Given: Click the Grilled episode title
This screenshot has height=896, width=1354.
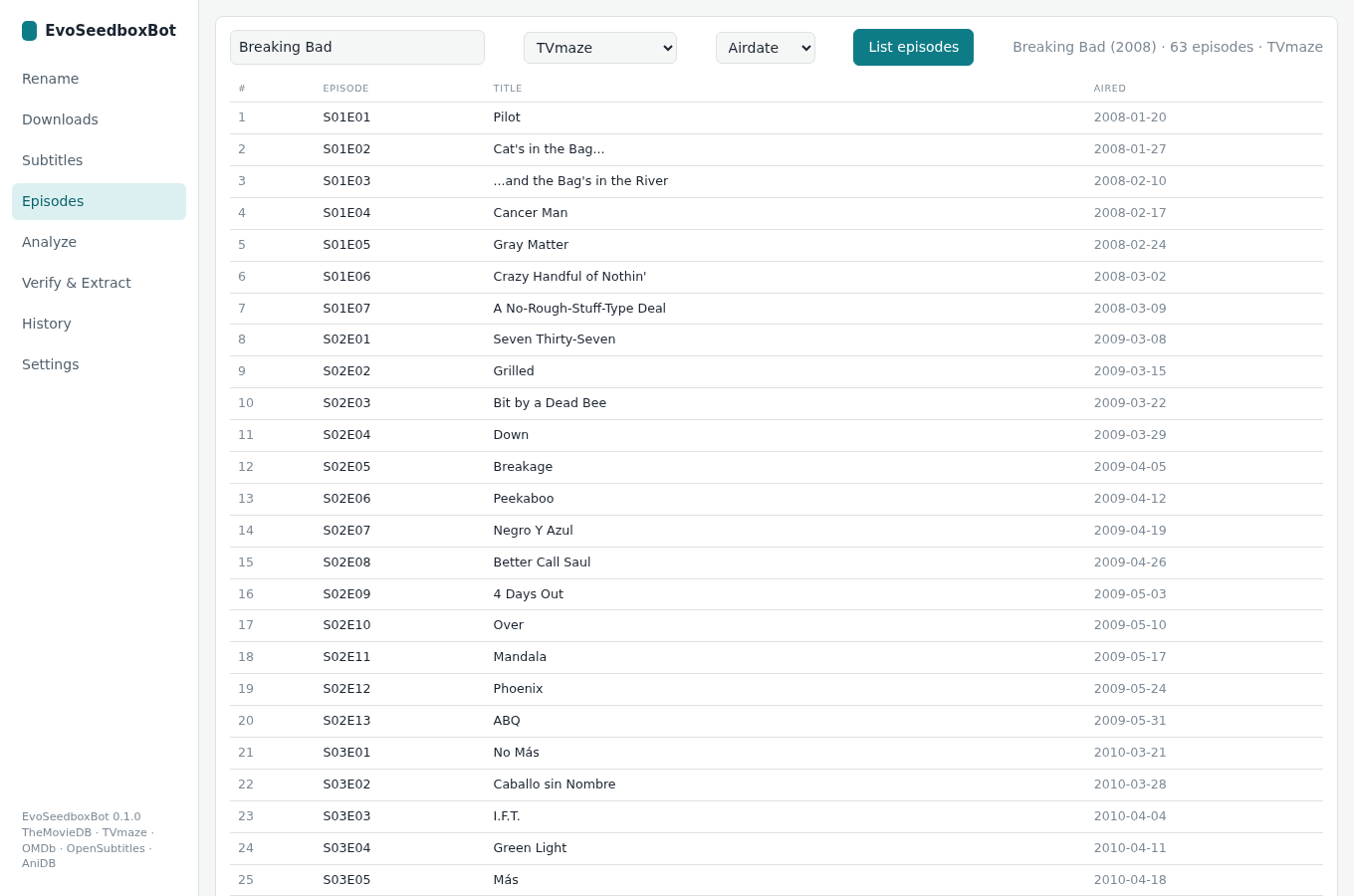Looking at the screenshot, I should (x=514, y=371).
